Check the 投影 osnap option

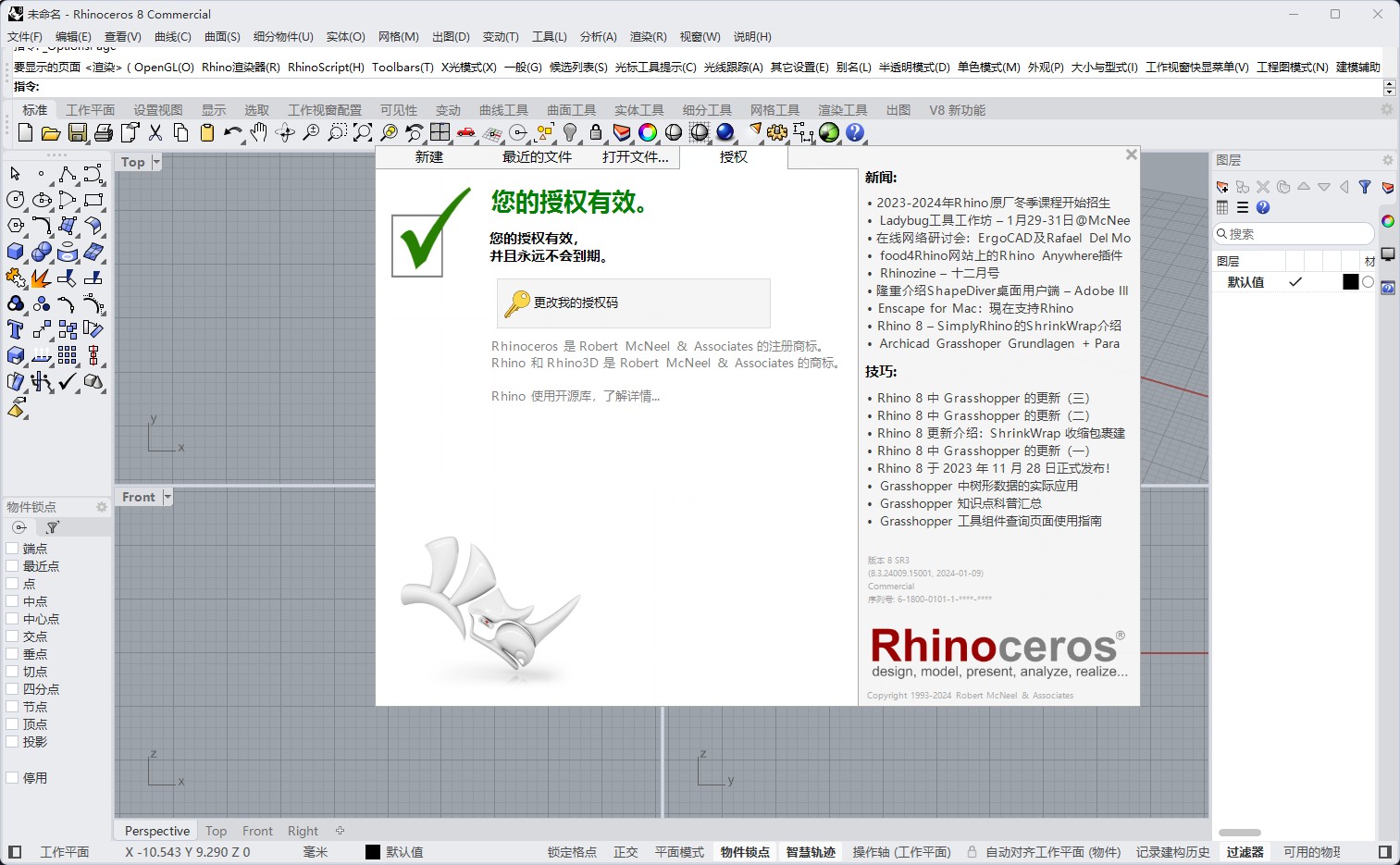[12, 742]
